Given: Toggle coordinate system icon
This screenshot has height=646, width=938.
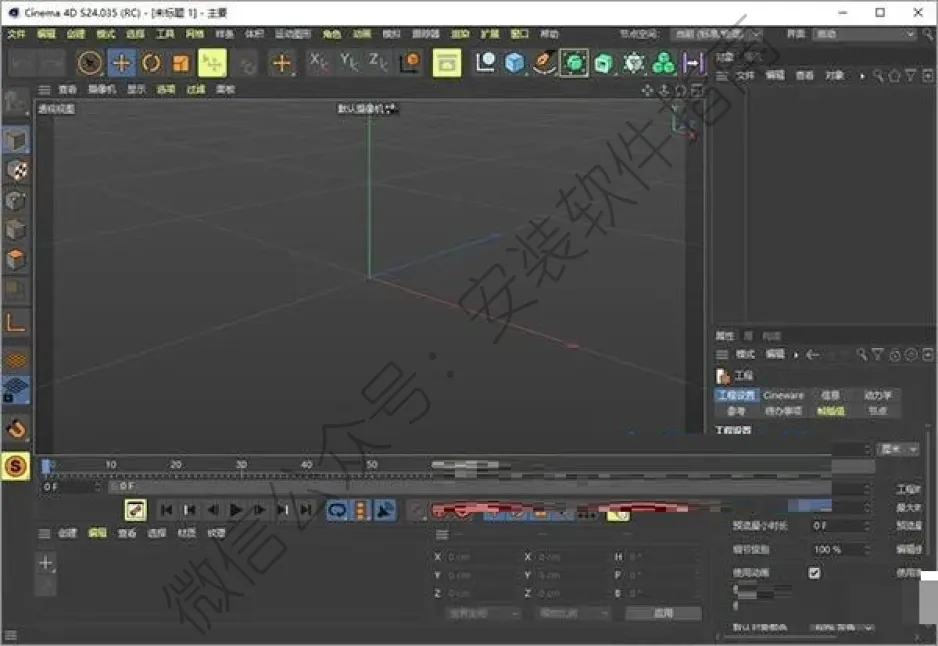Looking at the screenshot, I should (410, 62).
